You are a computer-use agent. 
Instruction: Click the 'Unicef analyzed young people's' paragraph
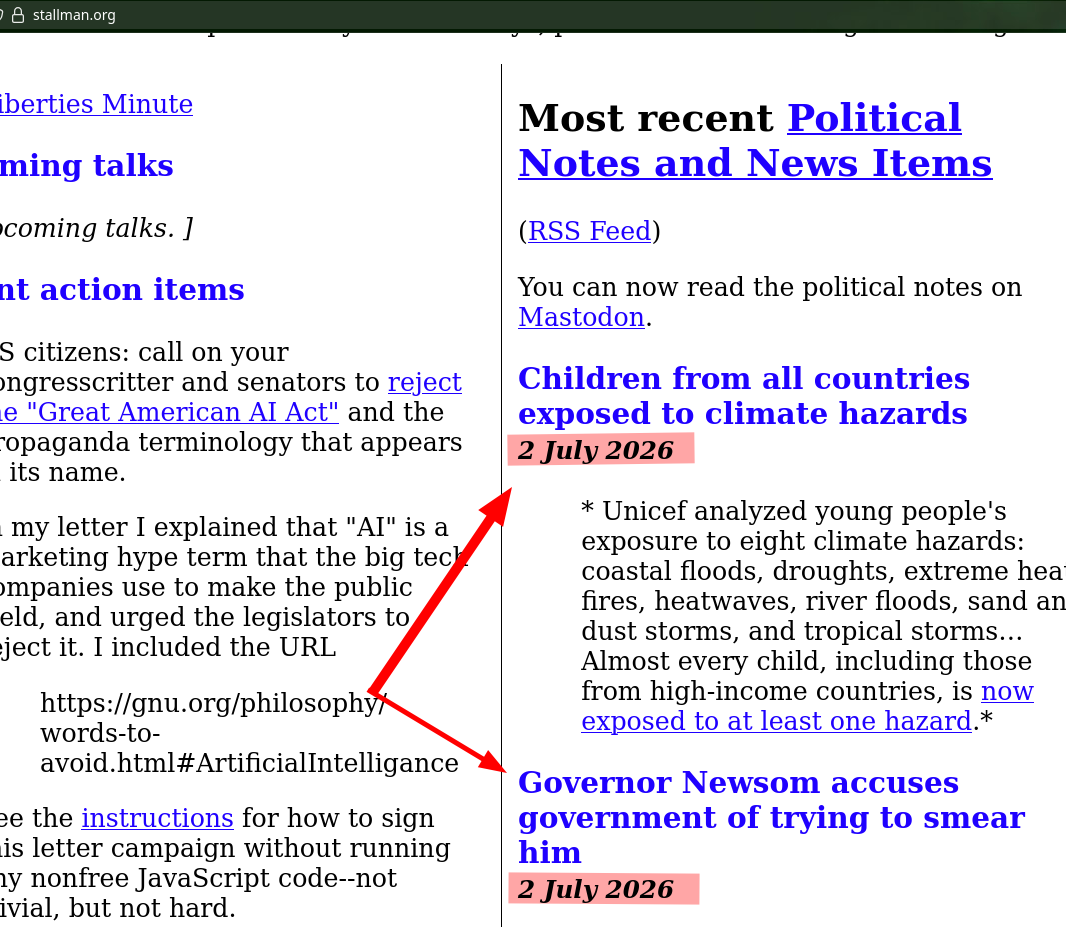823,616
